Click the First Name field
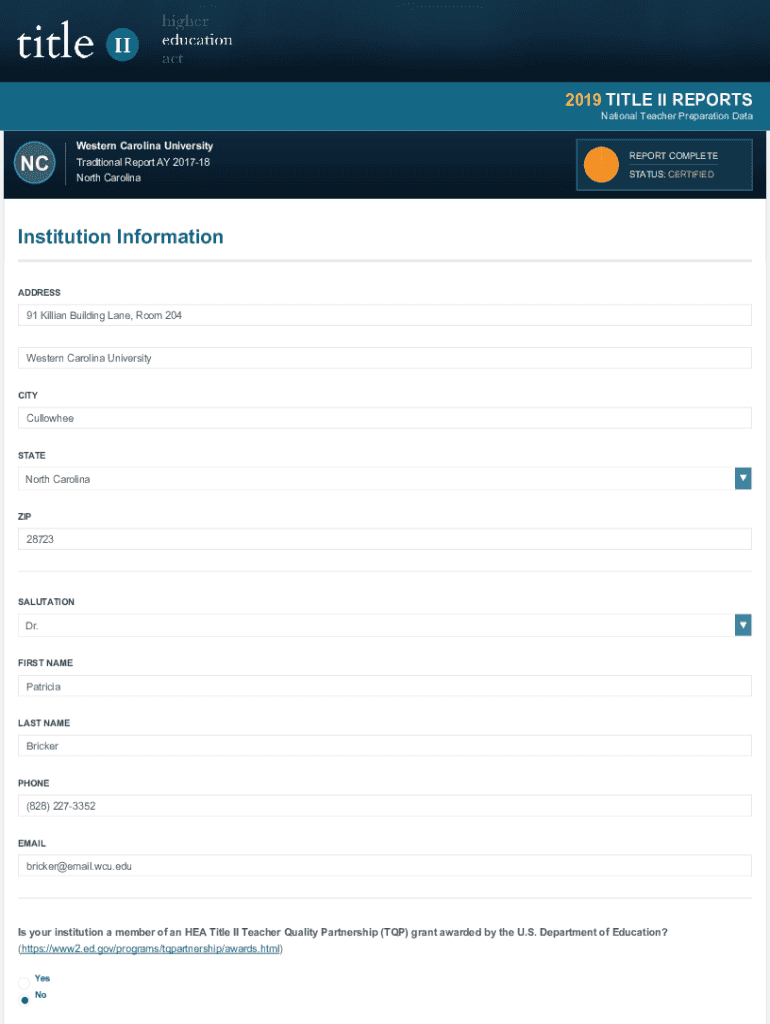The width and height of the screenshot is (770, 1024). [x=384, y=686]
